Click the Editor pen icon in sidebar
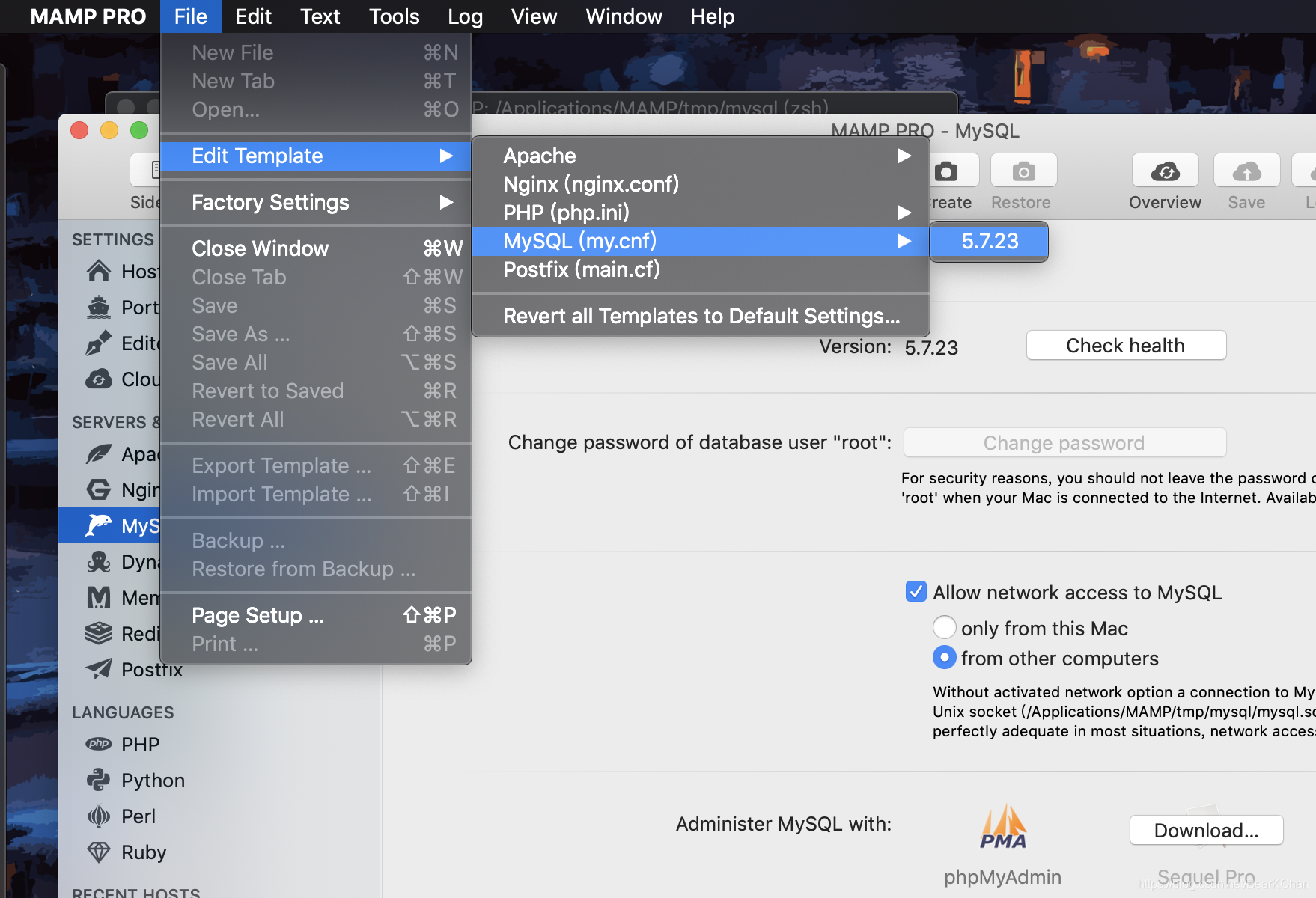This screenshot has height=898, width=1316. pyautogui.click(x=99, y=343)
